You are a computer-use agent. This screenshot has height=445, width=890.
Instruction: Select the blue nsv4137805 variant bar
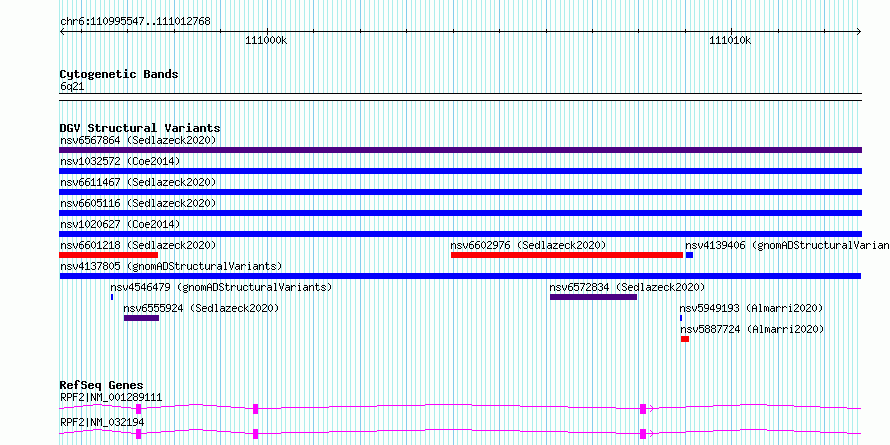coord(460,276)
